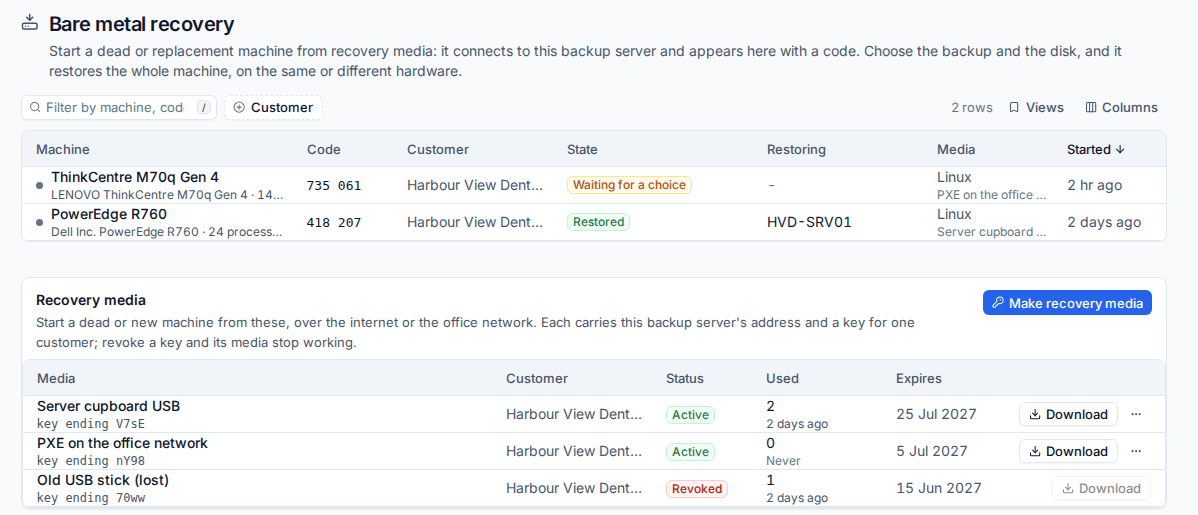Sort recovery media by Expires column
The width and height of the screenshot is (1198, 515).
[x=918, y=378]
